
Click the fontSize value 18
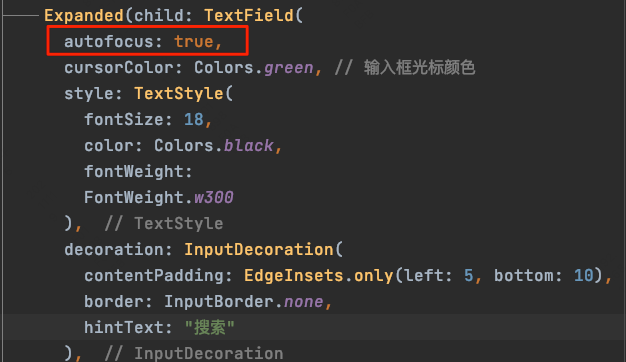[194, 120]
